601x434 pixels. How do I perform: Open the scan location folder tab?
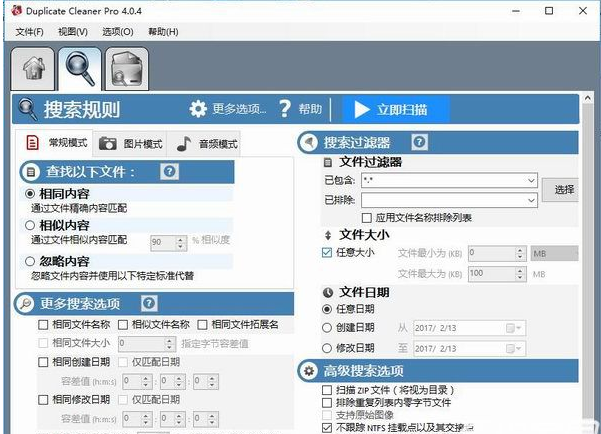click(x=126, y=69)
